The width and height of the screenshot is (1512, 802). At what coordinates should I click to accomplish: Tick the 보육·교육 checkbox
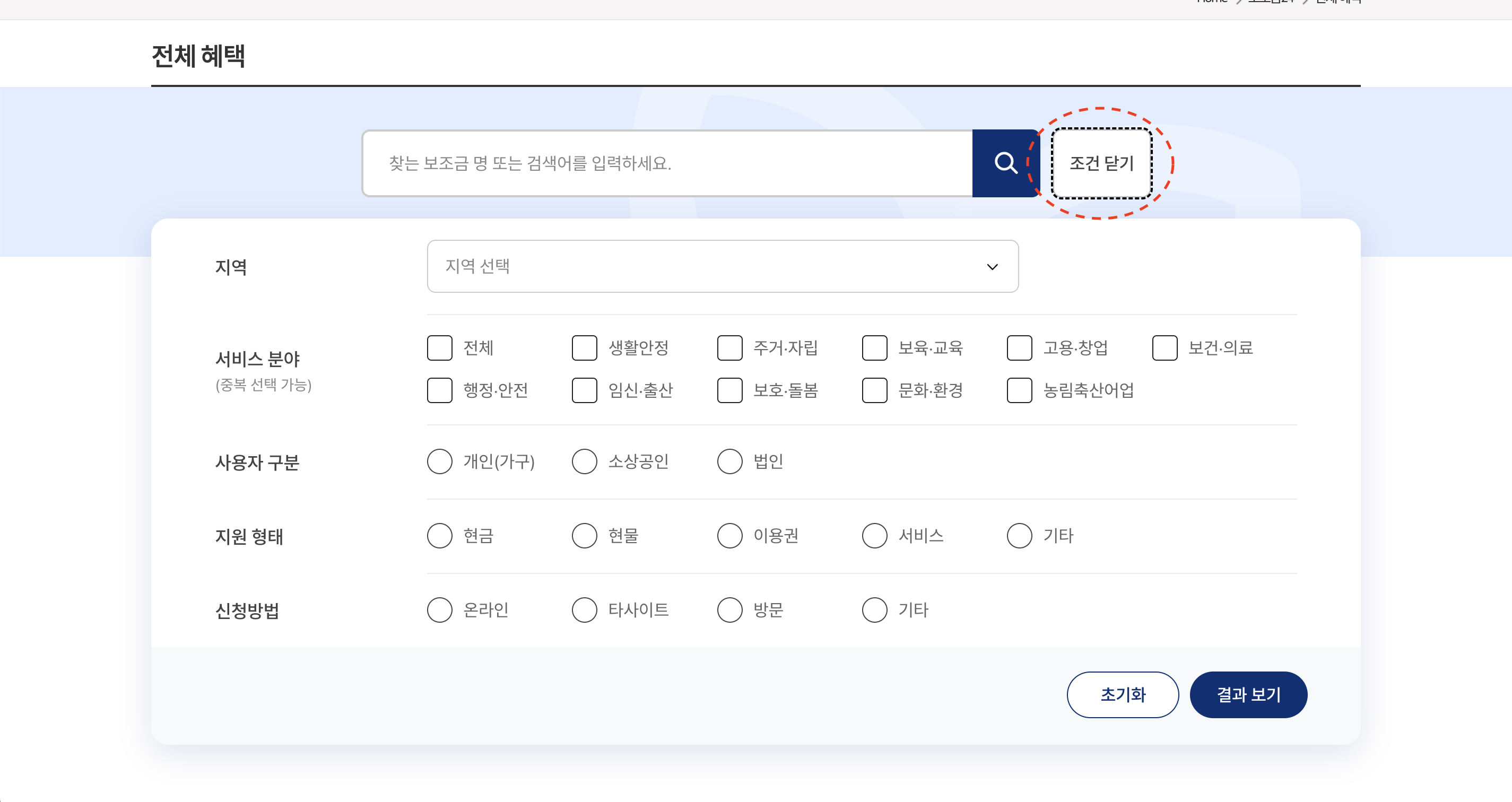874,348
